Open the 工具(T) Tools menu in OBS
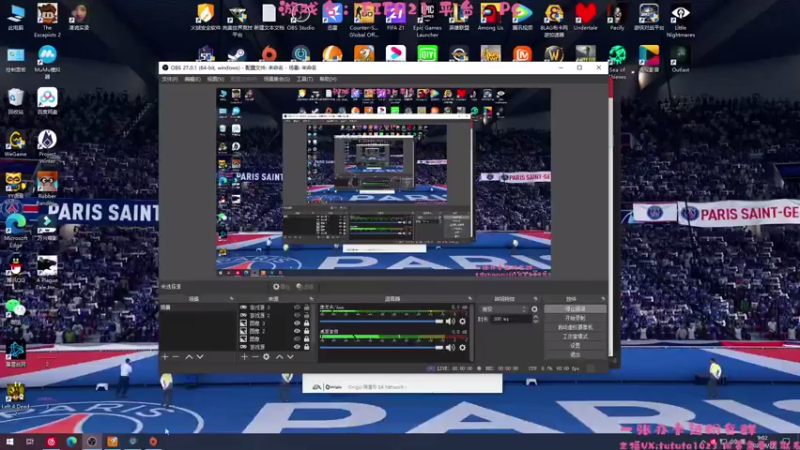 (305, 79)
